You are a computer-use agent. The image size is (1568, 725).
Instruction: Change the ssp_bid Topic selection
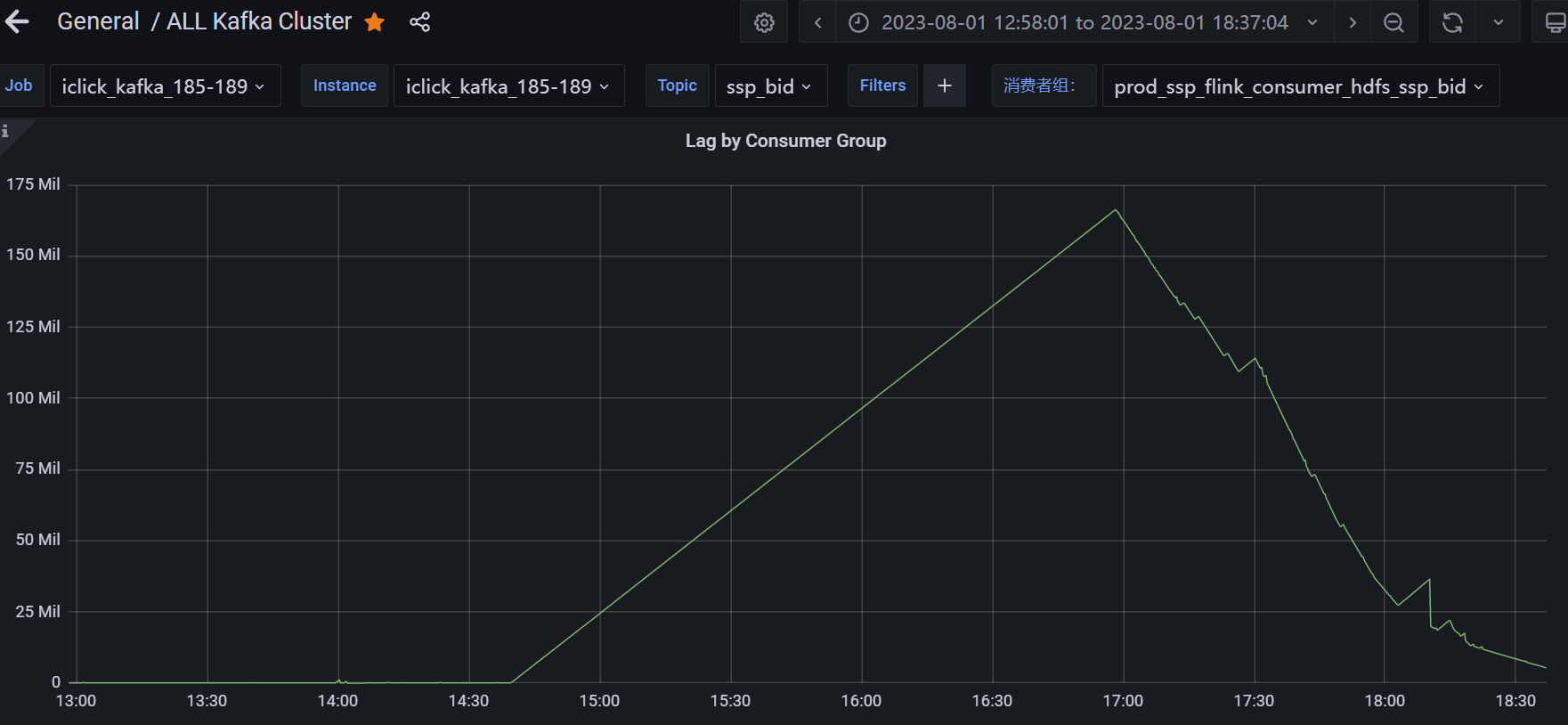771,86
